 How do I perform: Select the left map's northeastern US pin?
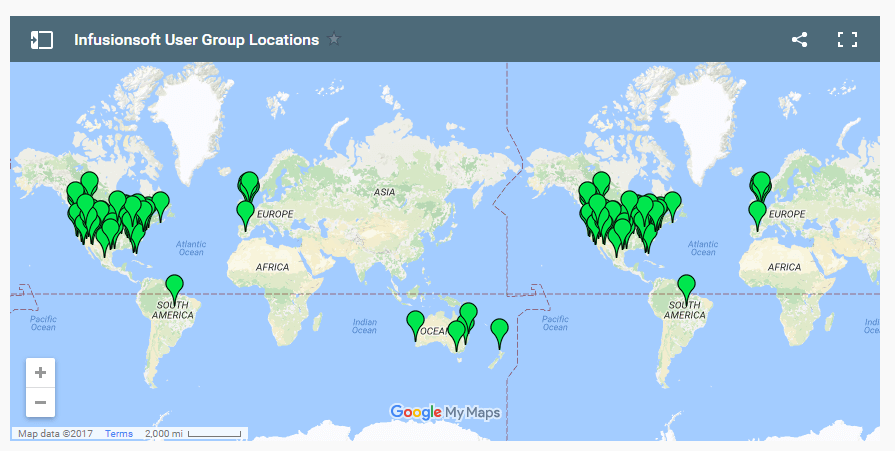(x=160, y=204)
